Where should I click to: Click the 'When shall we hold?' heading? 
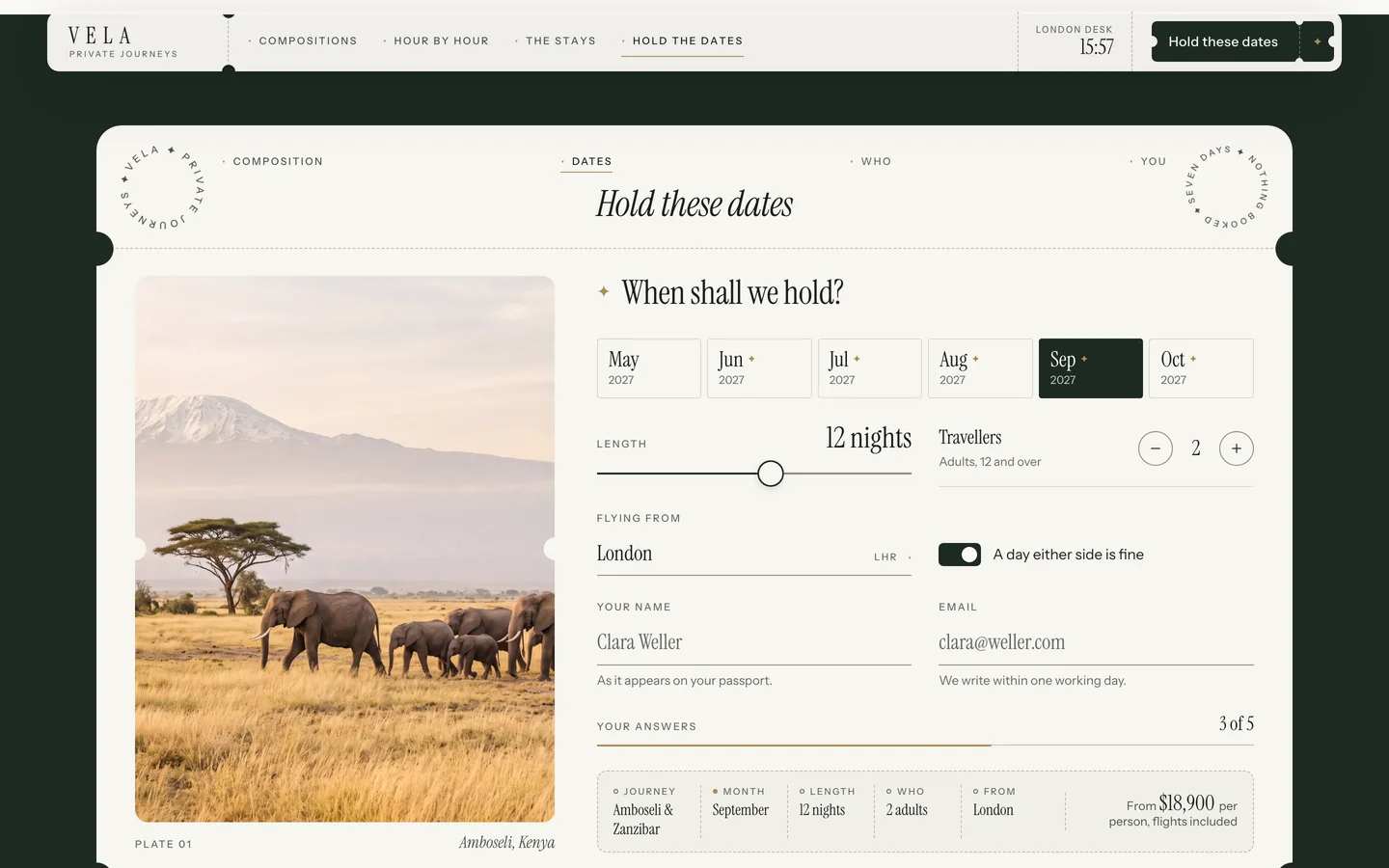[x=732, y=292]
